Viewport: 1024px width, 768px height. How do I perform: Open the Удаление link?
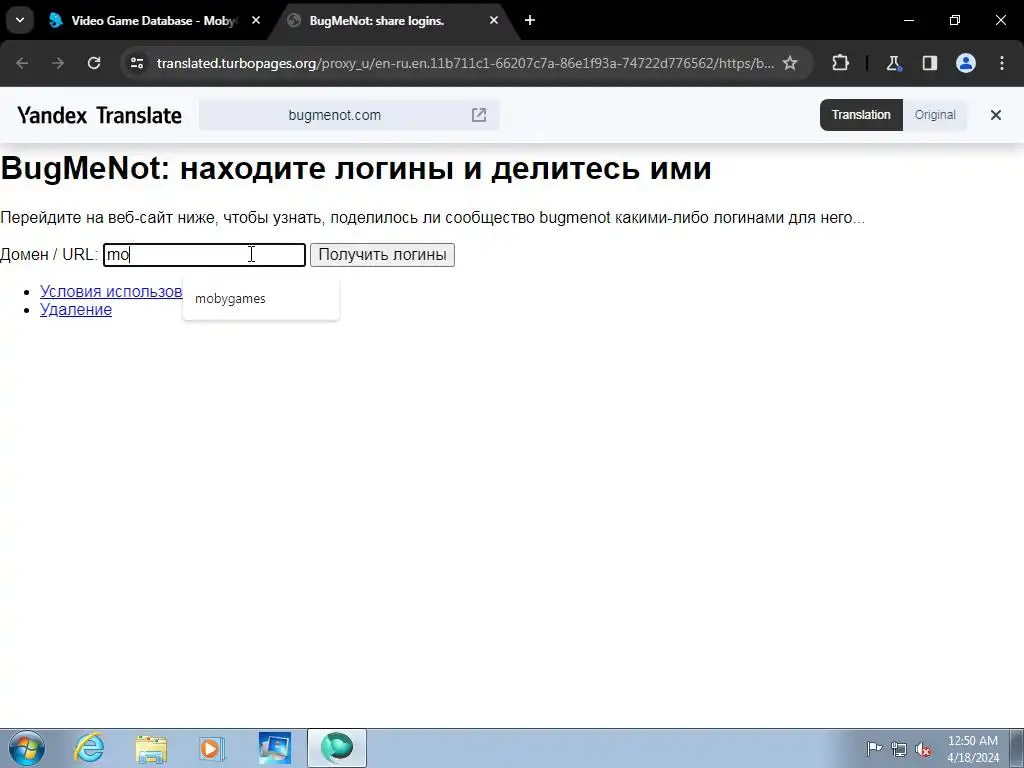[x=76, y=310]
